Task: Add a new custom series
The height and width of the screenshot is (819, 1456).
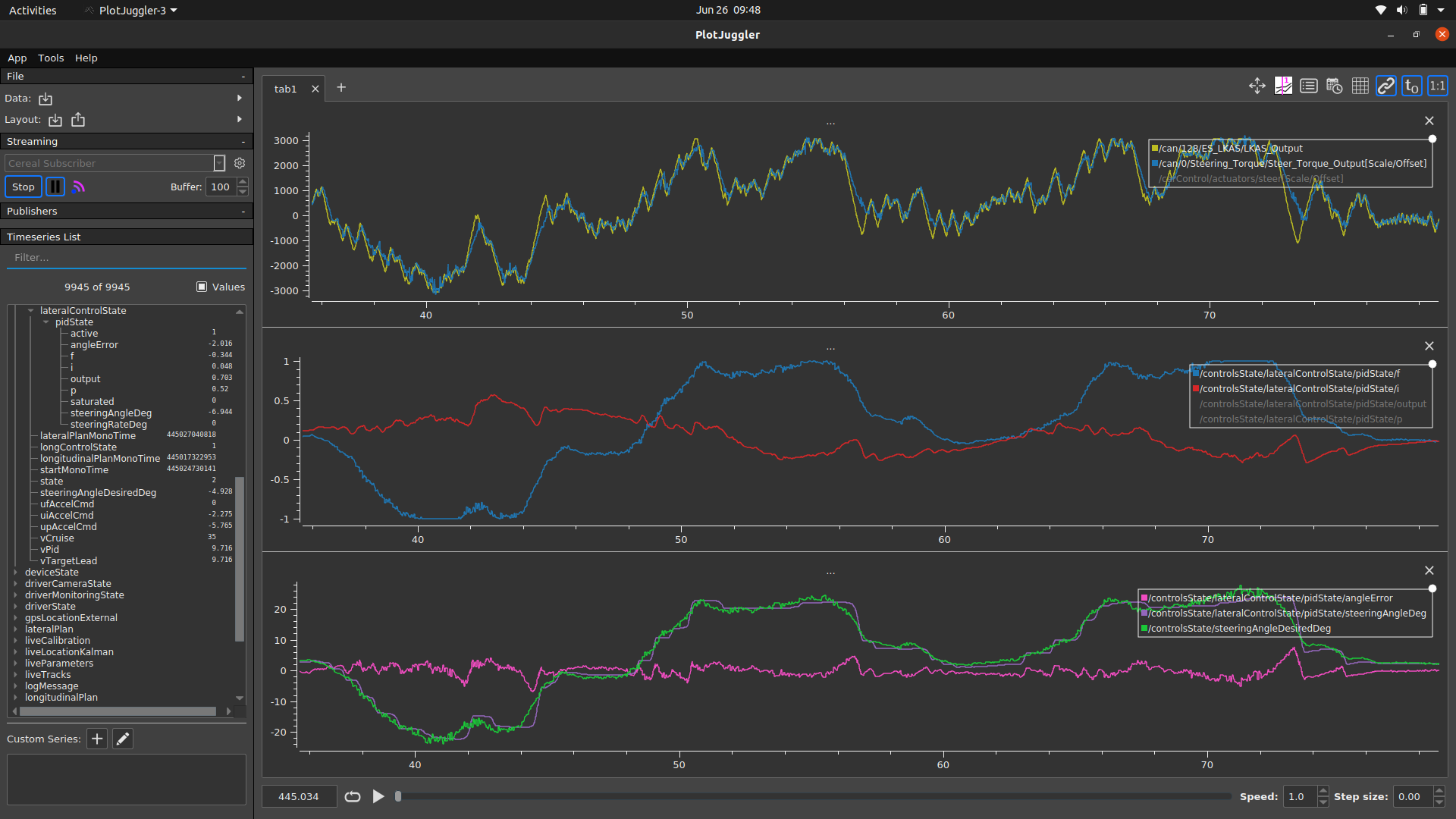Action: point(97,739)
